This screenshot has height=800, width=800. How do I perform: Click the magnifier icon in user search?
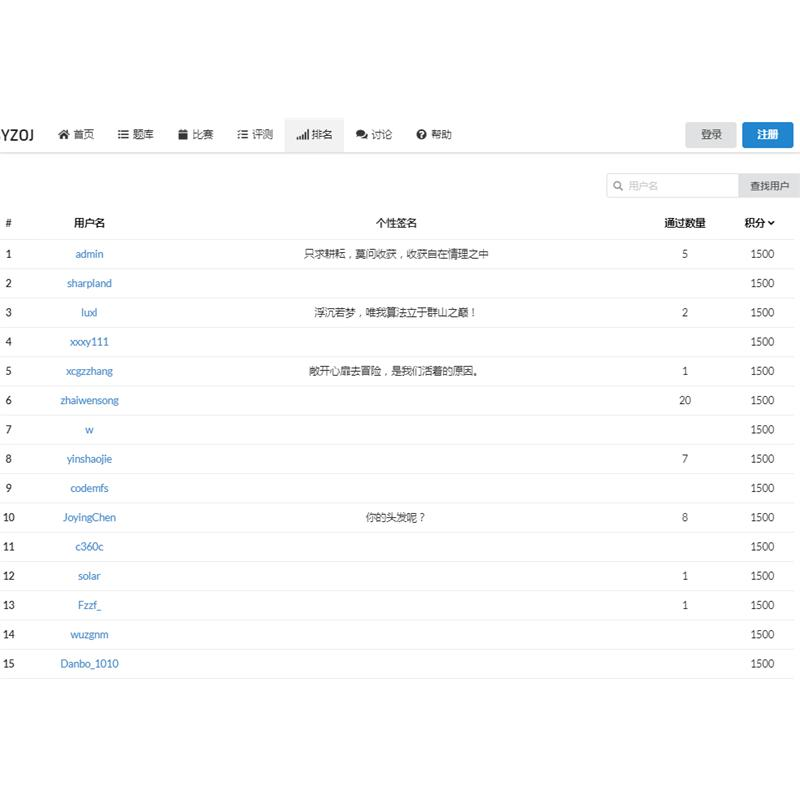tap(618, 186)
